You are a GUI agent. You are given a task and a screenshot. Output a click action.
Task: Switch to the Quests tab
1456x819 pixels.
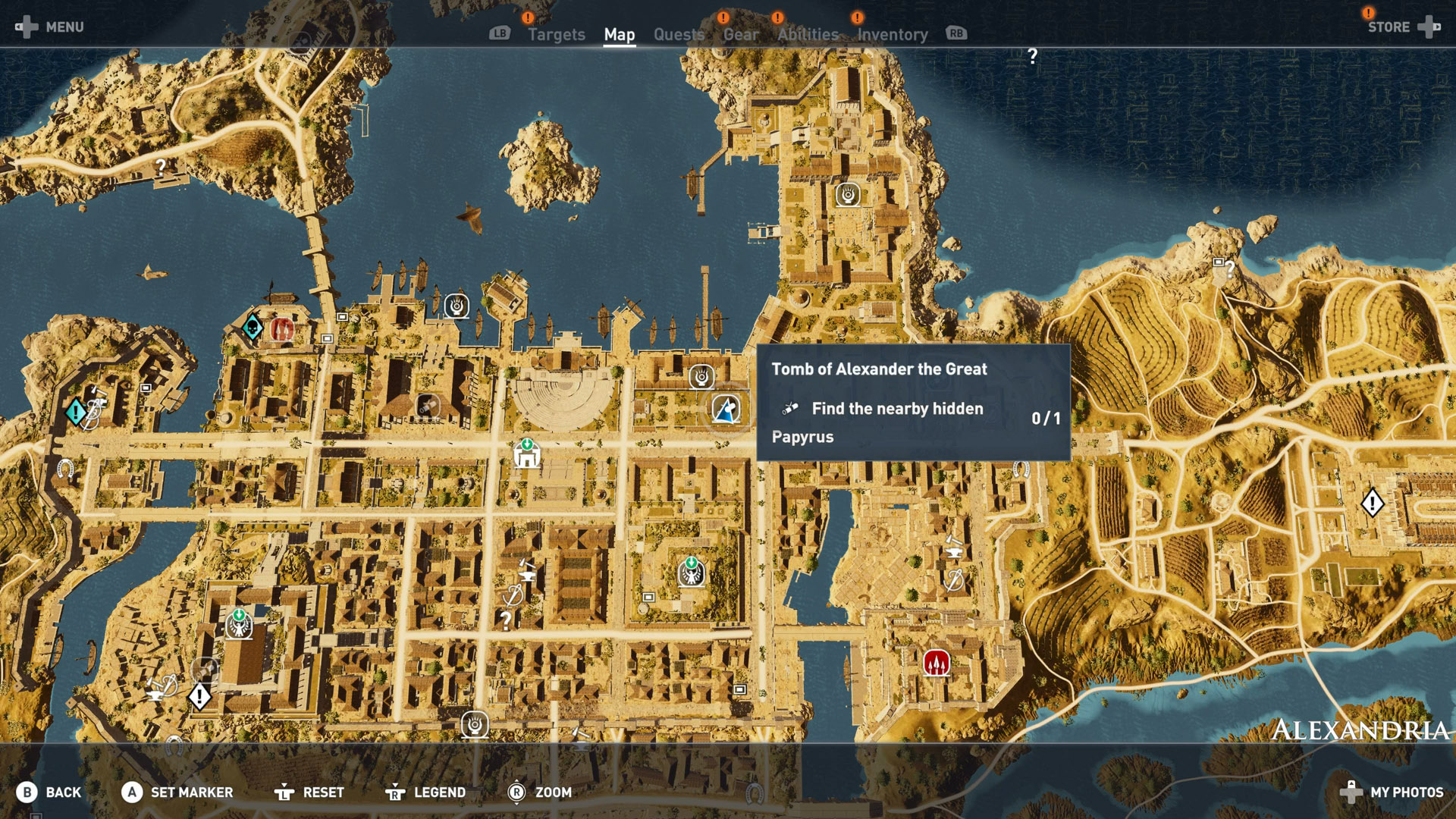[679, 34]
